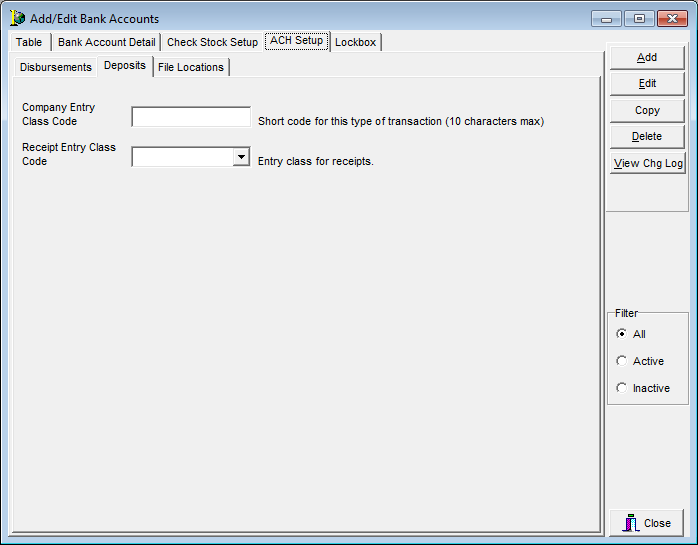This screenshot has width=698, height=545.
Task: Go to the Check Stock Setup tab
Action: coord(212,42)
